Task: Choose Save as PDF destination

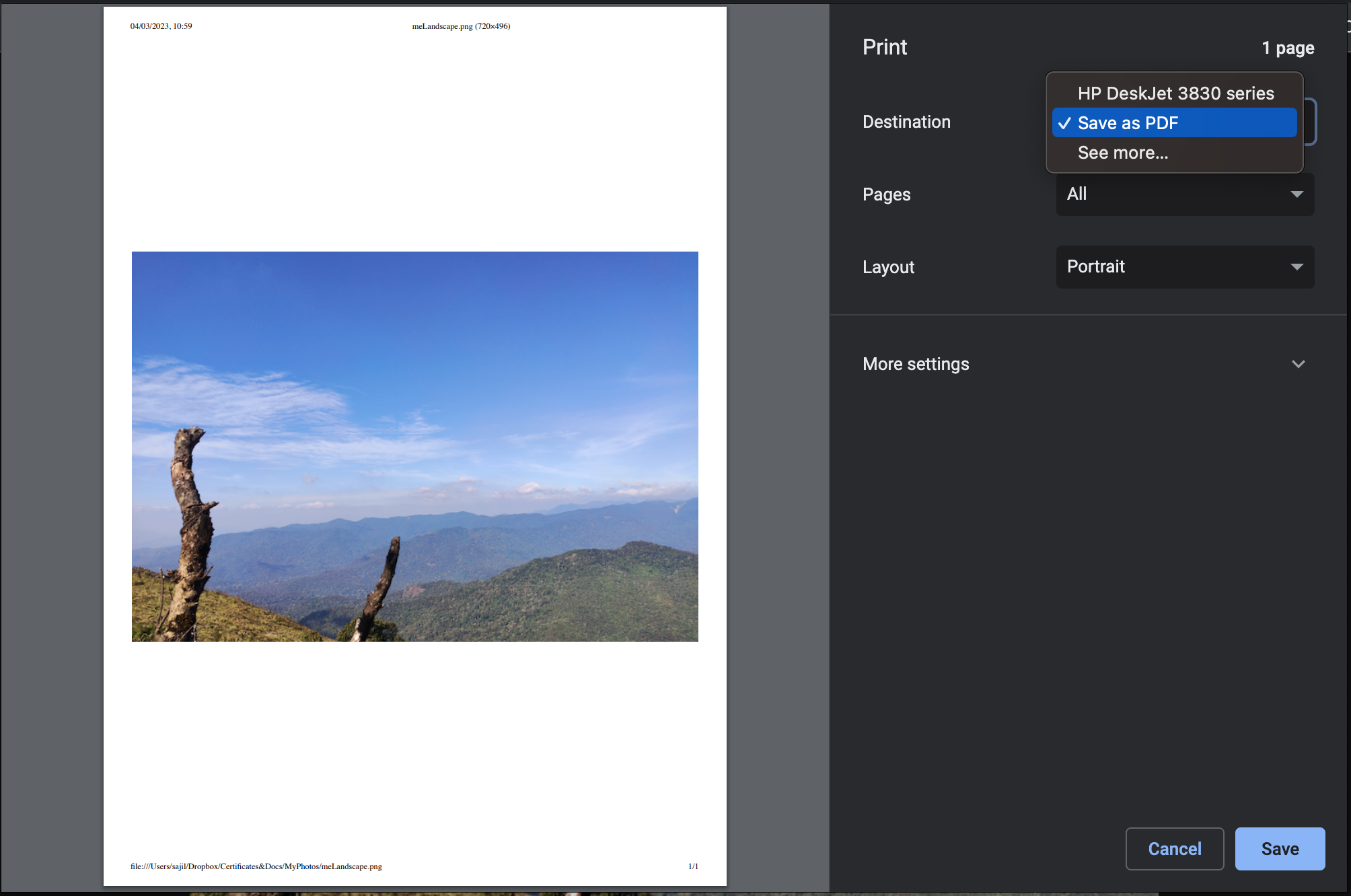Action: pos(1174,122)
